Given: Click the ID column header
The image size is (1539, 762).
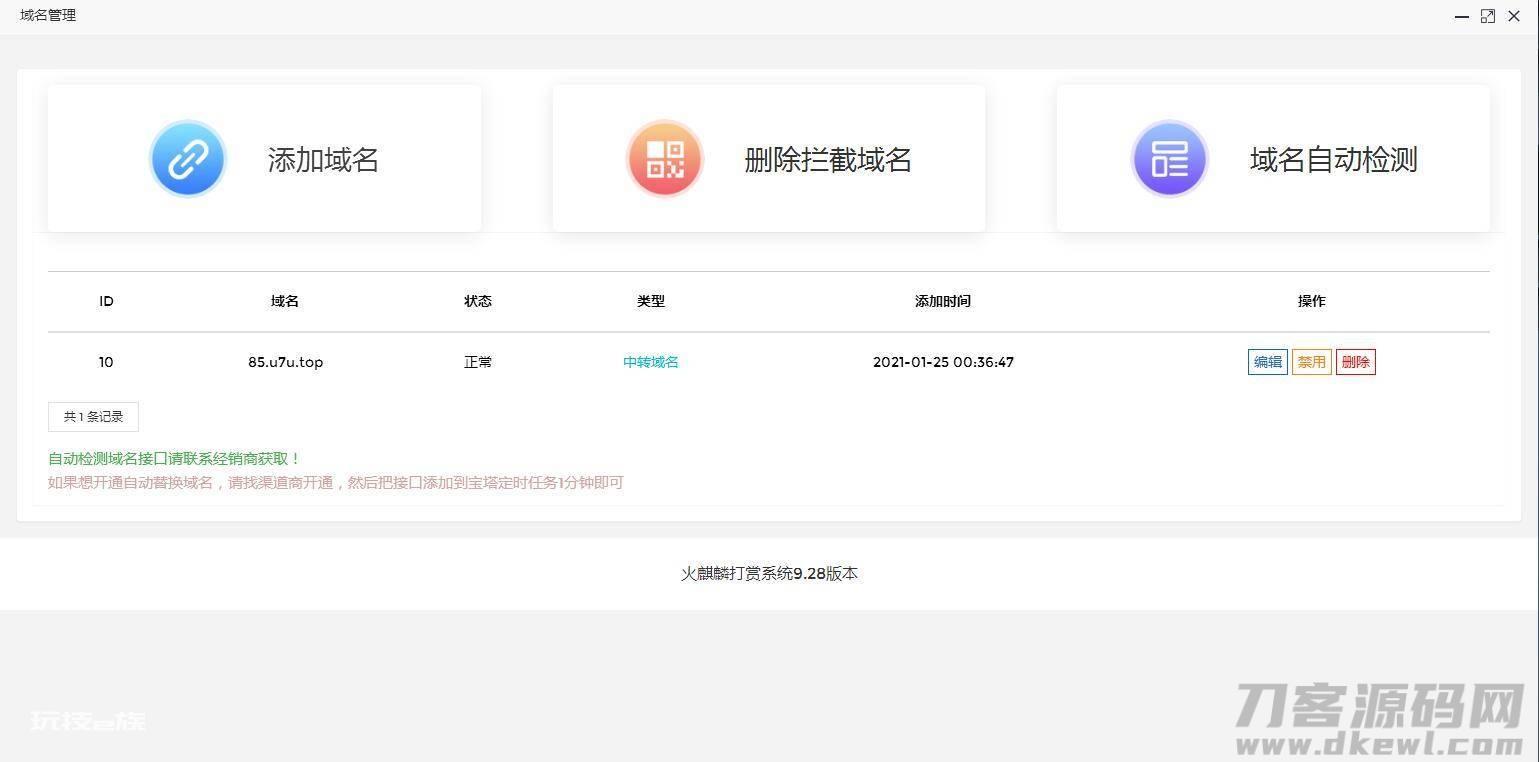Looking at the screenshot, I should tap(106, 301).
